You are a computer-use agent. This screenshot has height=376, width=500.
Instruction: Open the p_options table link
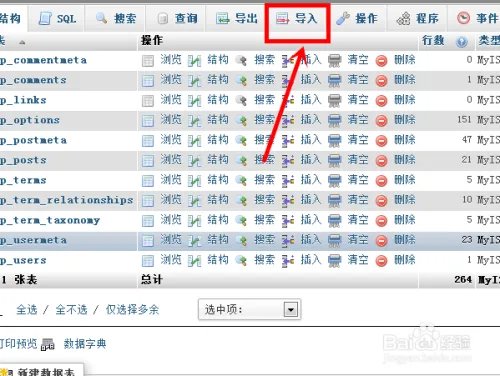30,120
